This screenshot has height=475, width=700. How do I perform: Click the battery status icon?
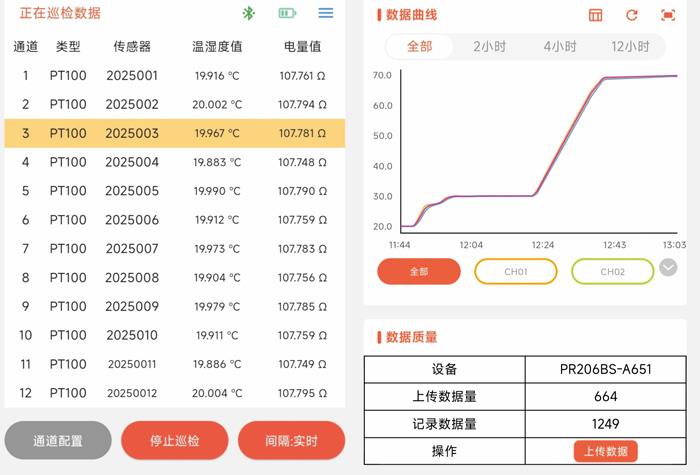tap(287, 13)
